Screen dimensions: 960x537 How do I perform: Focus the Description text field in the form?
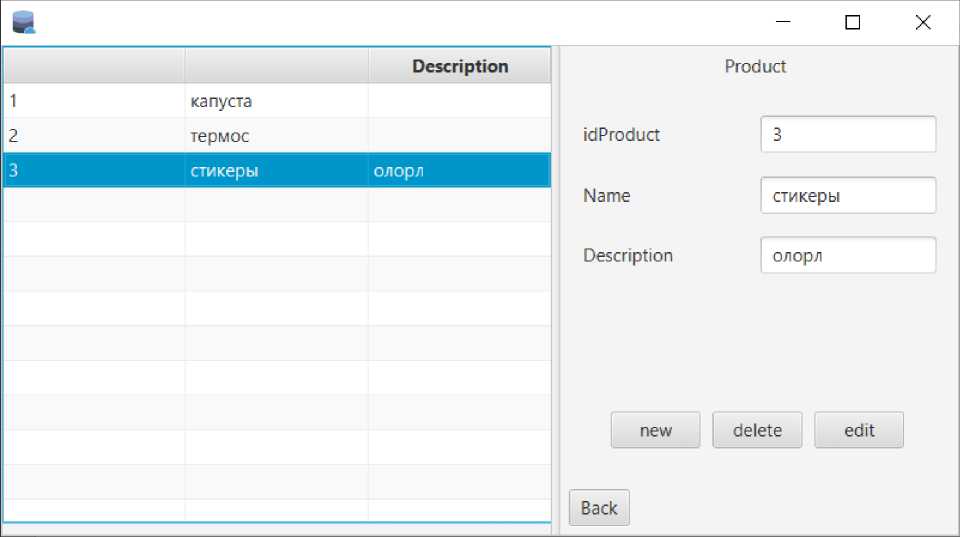(x=848, y=255)
